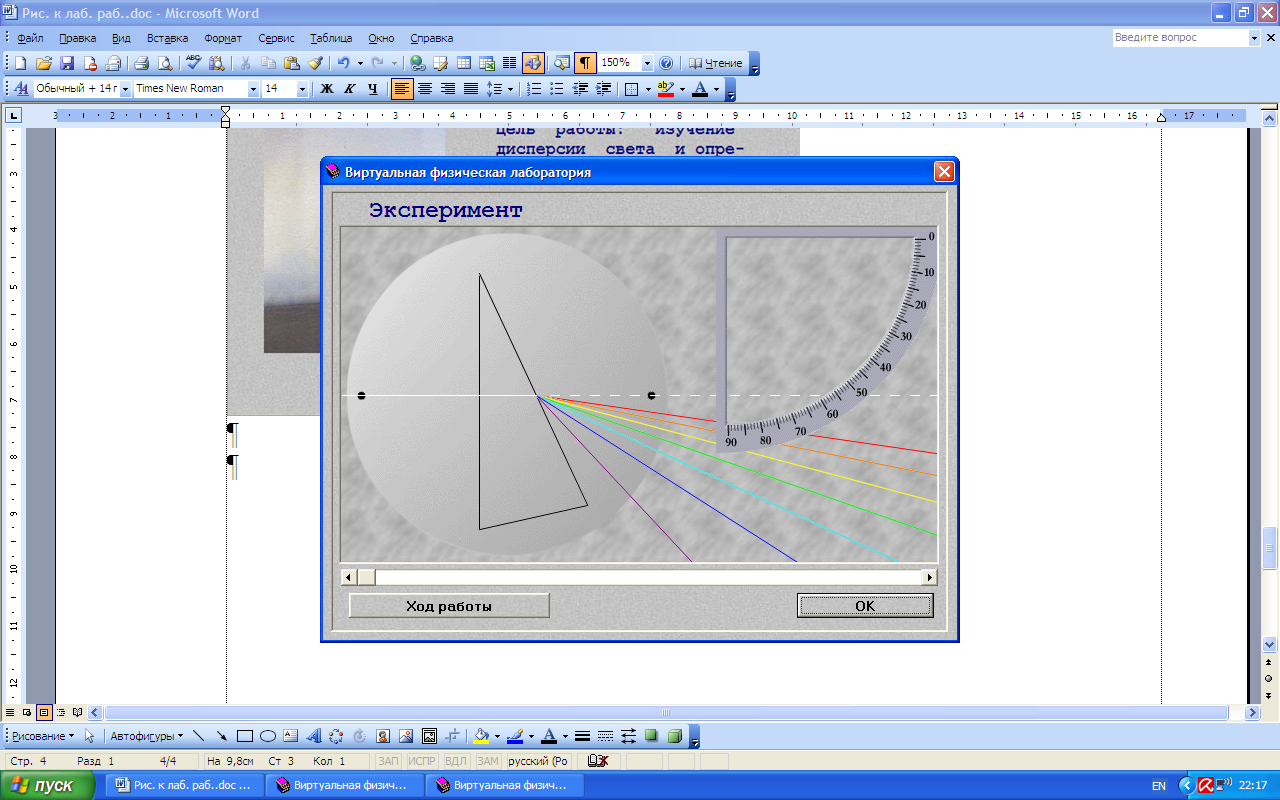1280x800 pixels.
Task: Open the Times New Roman font dropdown
Action: pos(253,89)
